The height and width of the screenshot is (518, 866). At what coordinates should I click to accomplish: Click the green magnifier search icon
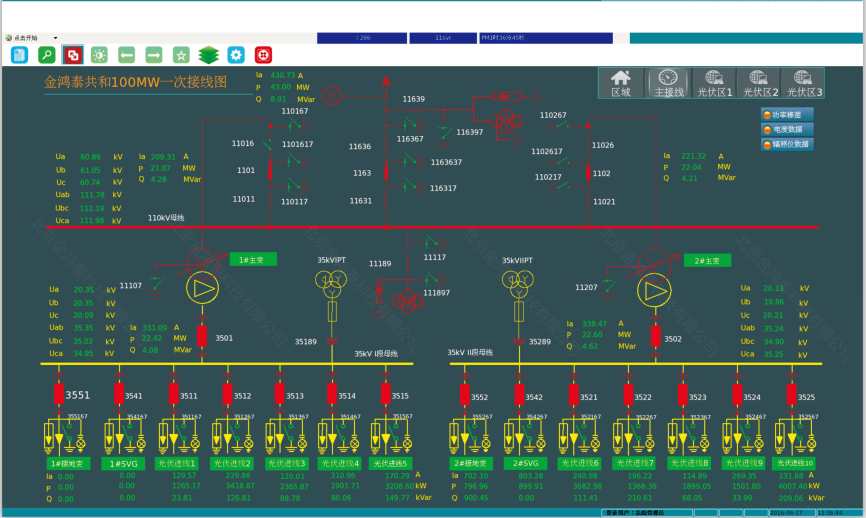click(x=46, y=55)
